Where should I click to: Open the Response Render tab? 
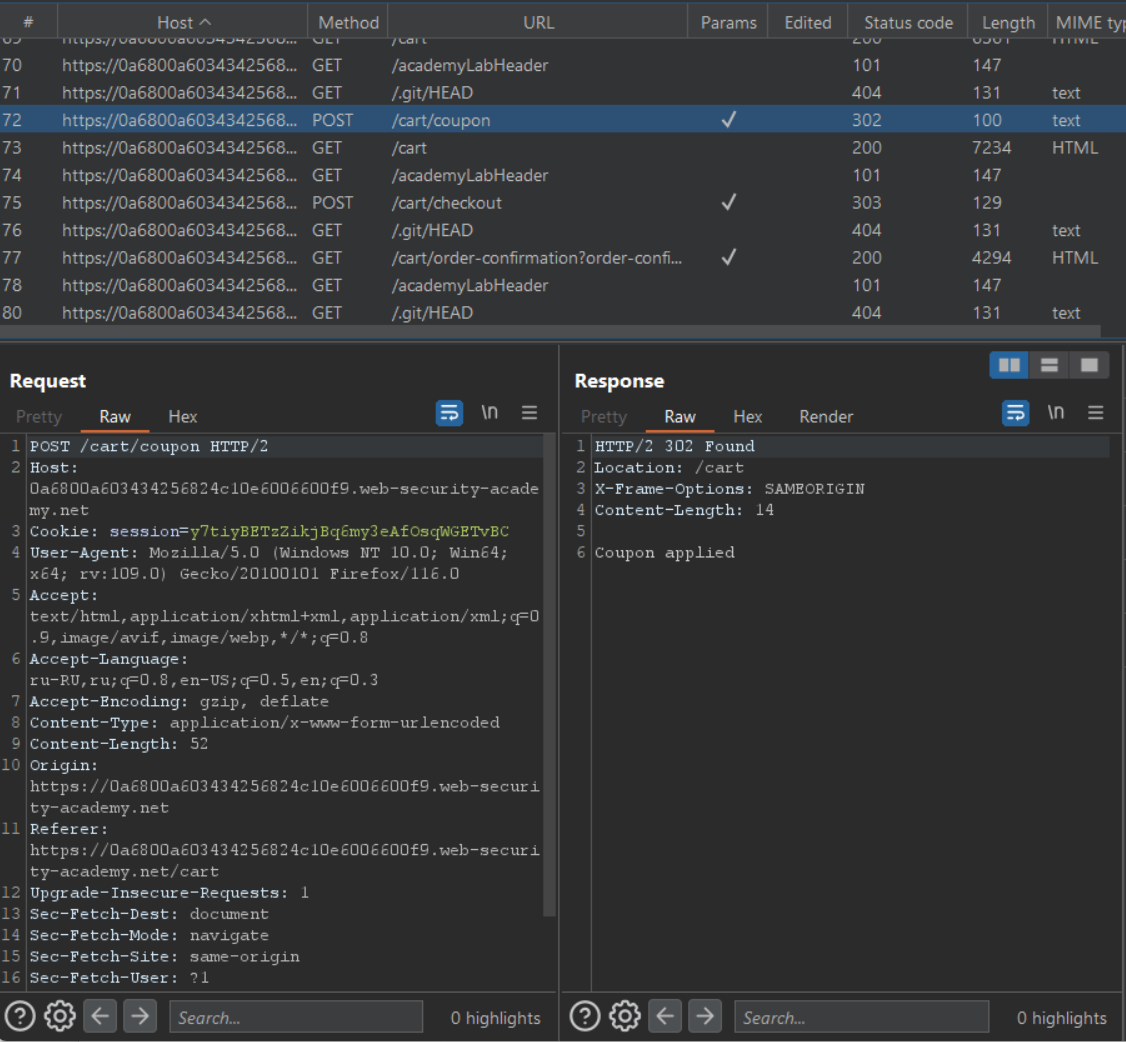(826, 417)
